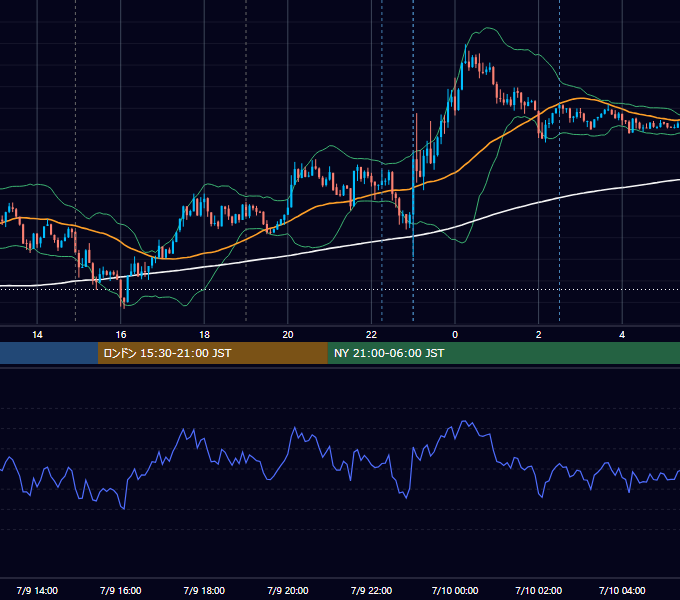Click the 7/10 00:00 date label
Viewport: 680px width, 600px height.
tap(455, 590)
